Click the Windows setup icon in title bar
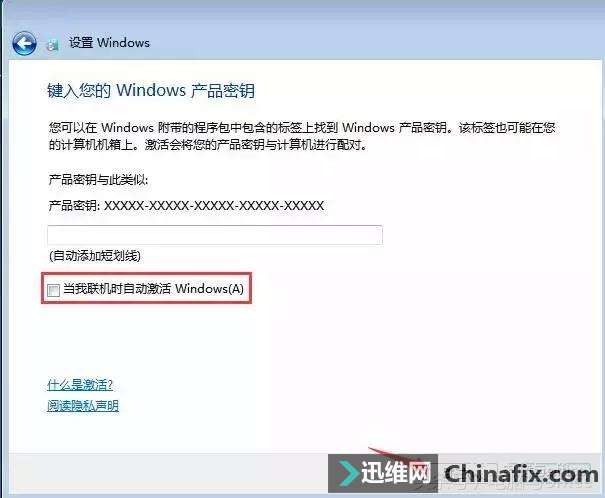This screenshot has width=605, height=498. coord(52,45)
